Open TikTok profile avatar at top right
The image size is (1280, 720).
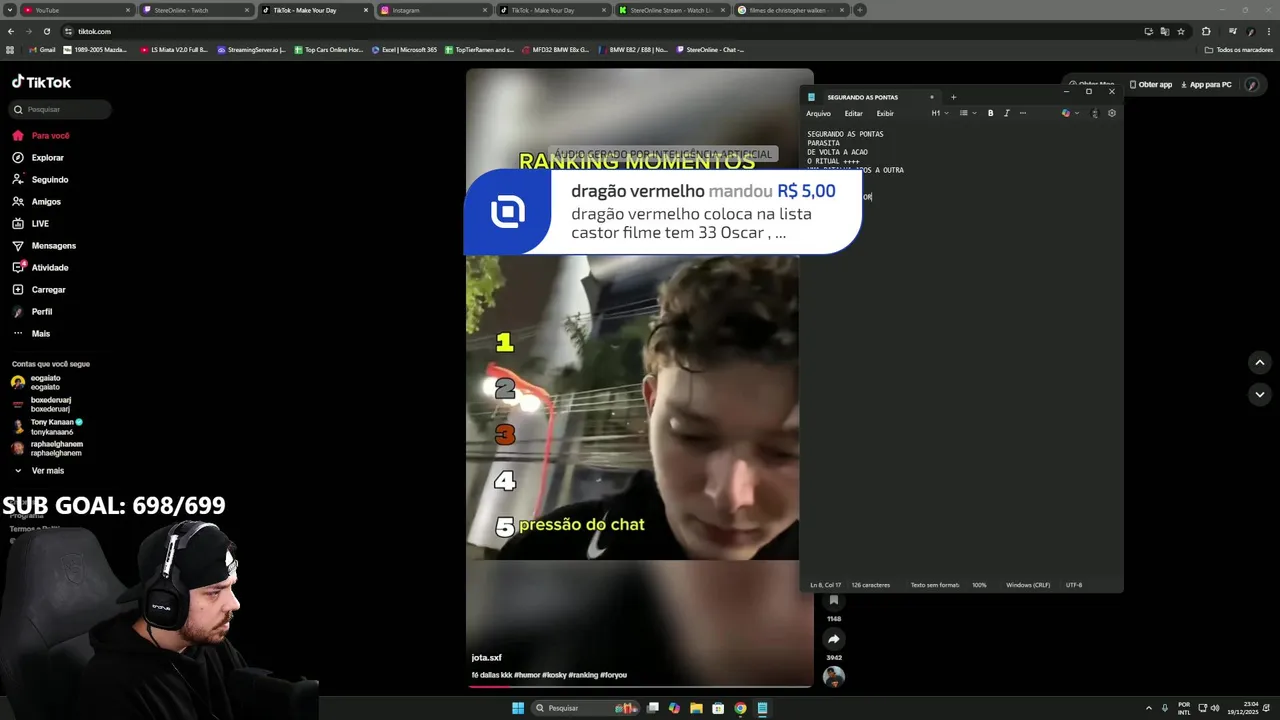(x=1252, y=85)
